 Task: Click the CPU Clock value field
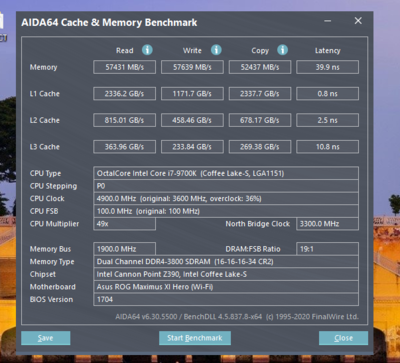click(226, 199)
